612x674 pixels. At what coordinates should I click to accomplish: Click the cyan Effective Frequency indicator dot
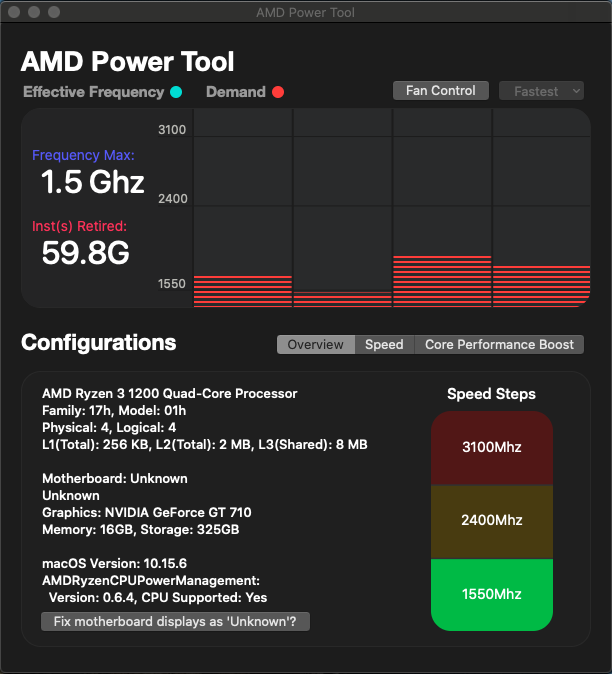(176, 92)
